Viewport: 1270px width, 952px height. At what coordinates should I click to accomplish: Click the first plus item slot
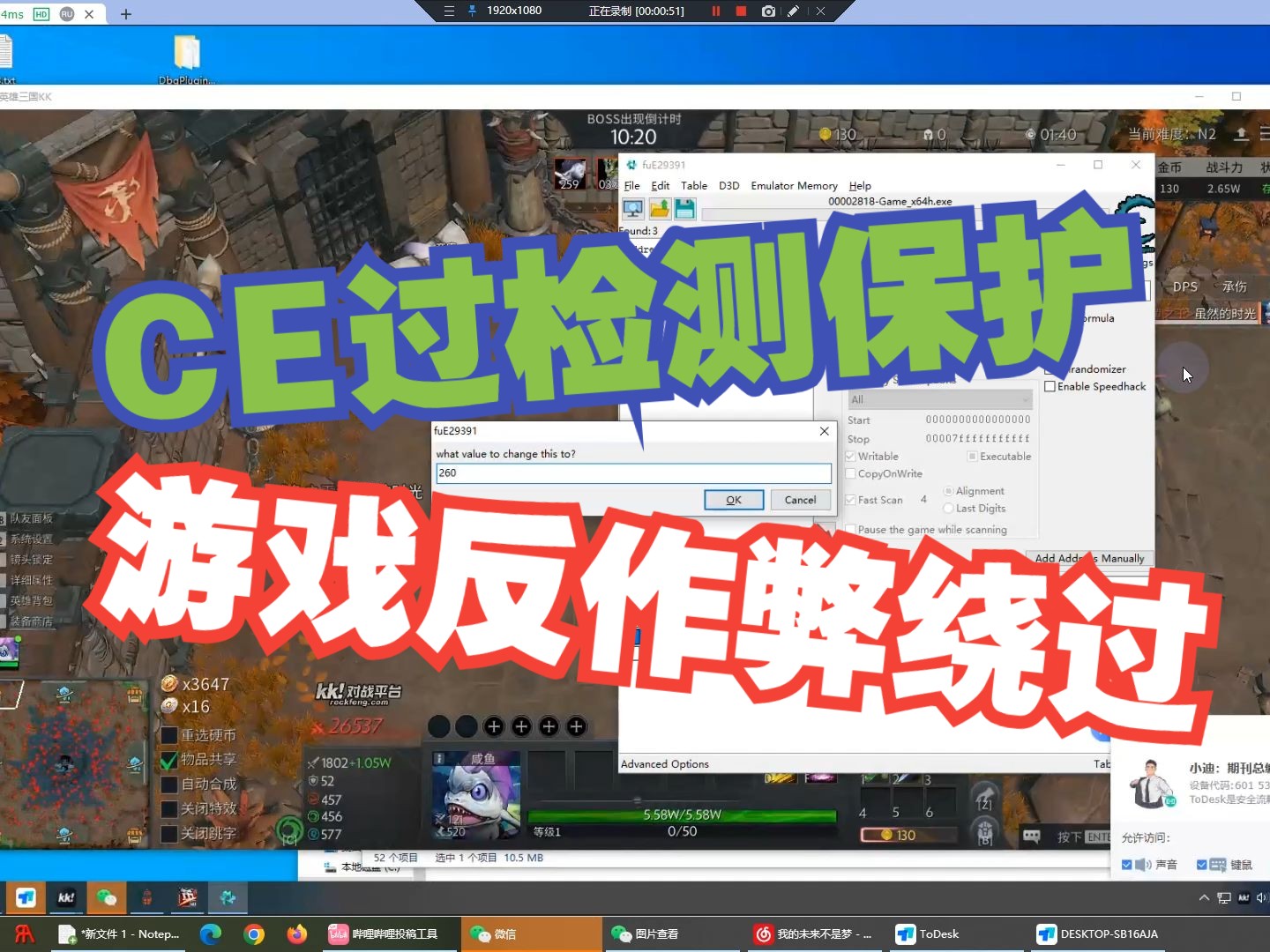[x=494, y=726]
